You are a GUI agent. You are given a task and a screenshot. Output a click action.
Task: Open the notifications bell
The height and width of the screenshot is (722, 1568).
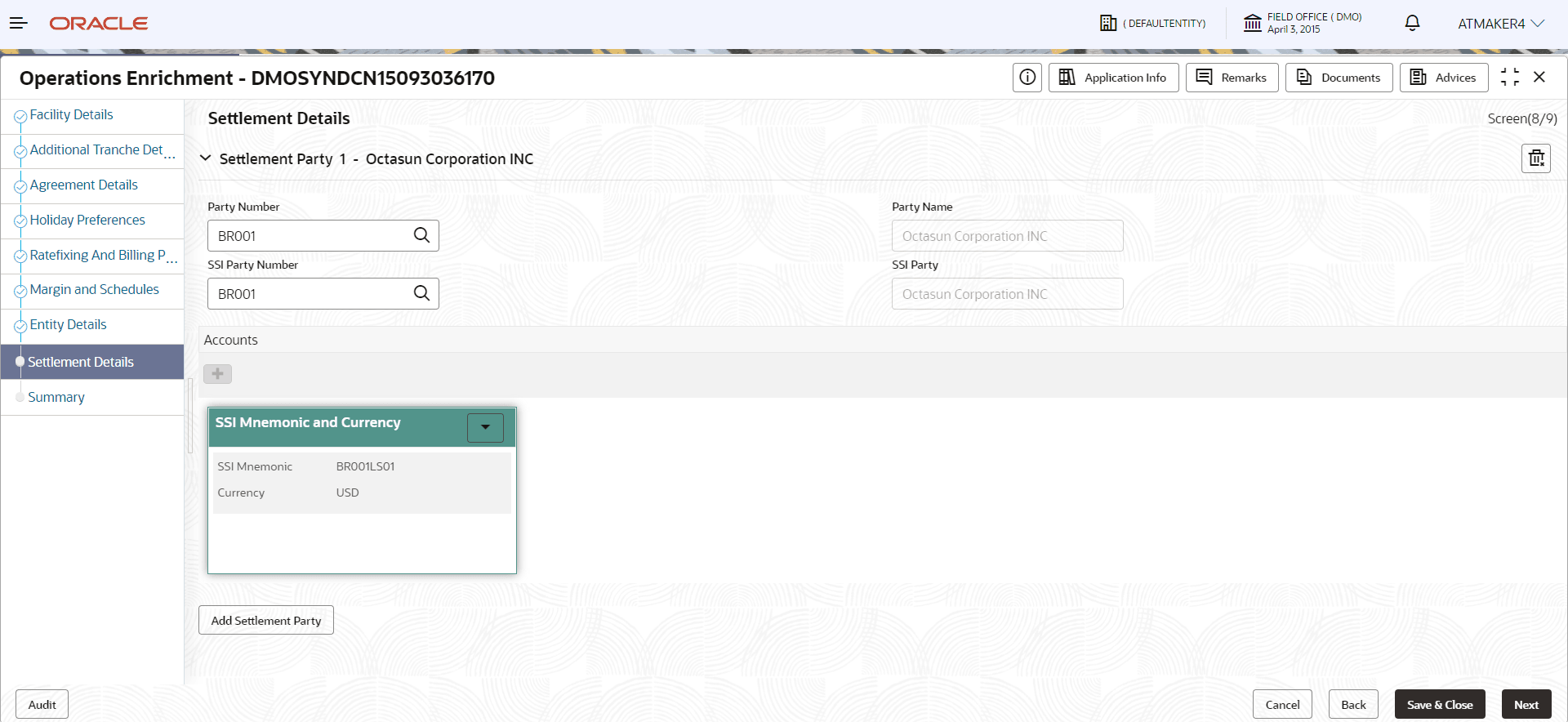[1412, 23]
